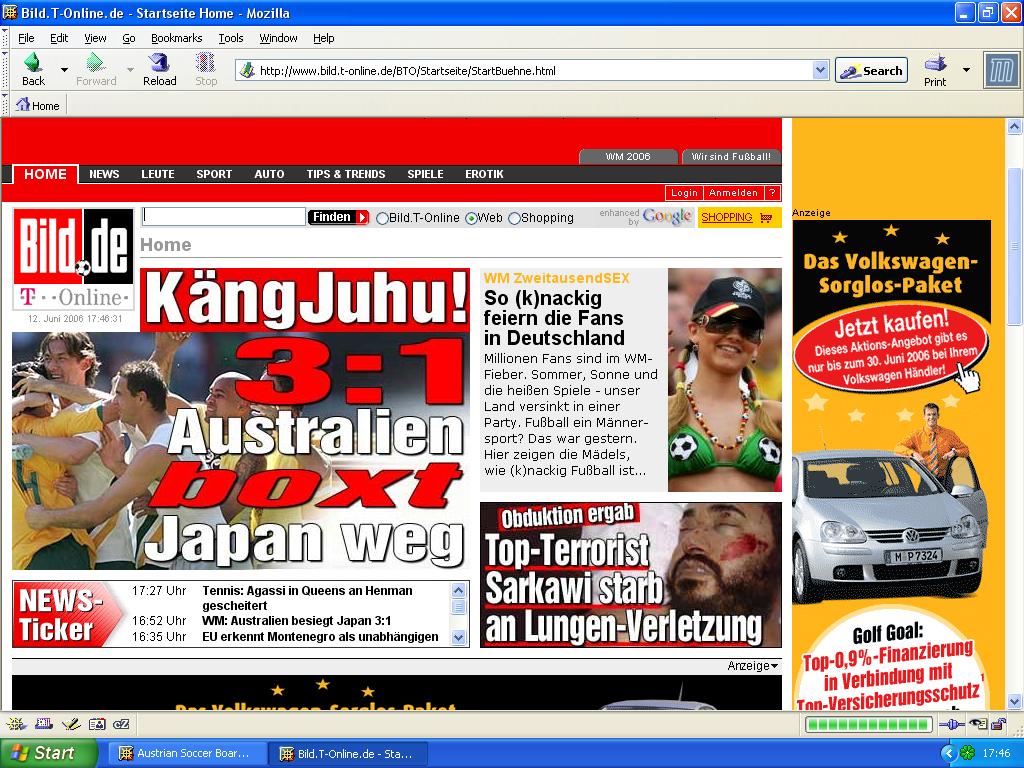Click the page scrollbar down arrow
Viewport: 1024px width, 768px height.
tap(1014, 702)
